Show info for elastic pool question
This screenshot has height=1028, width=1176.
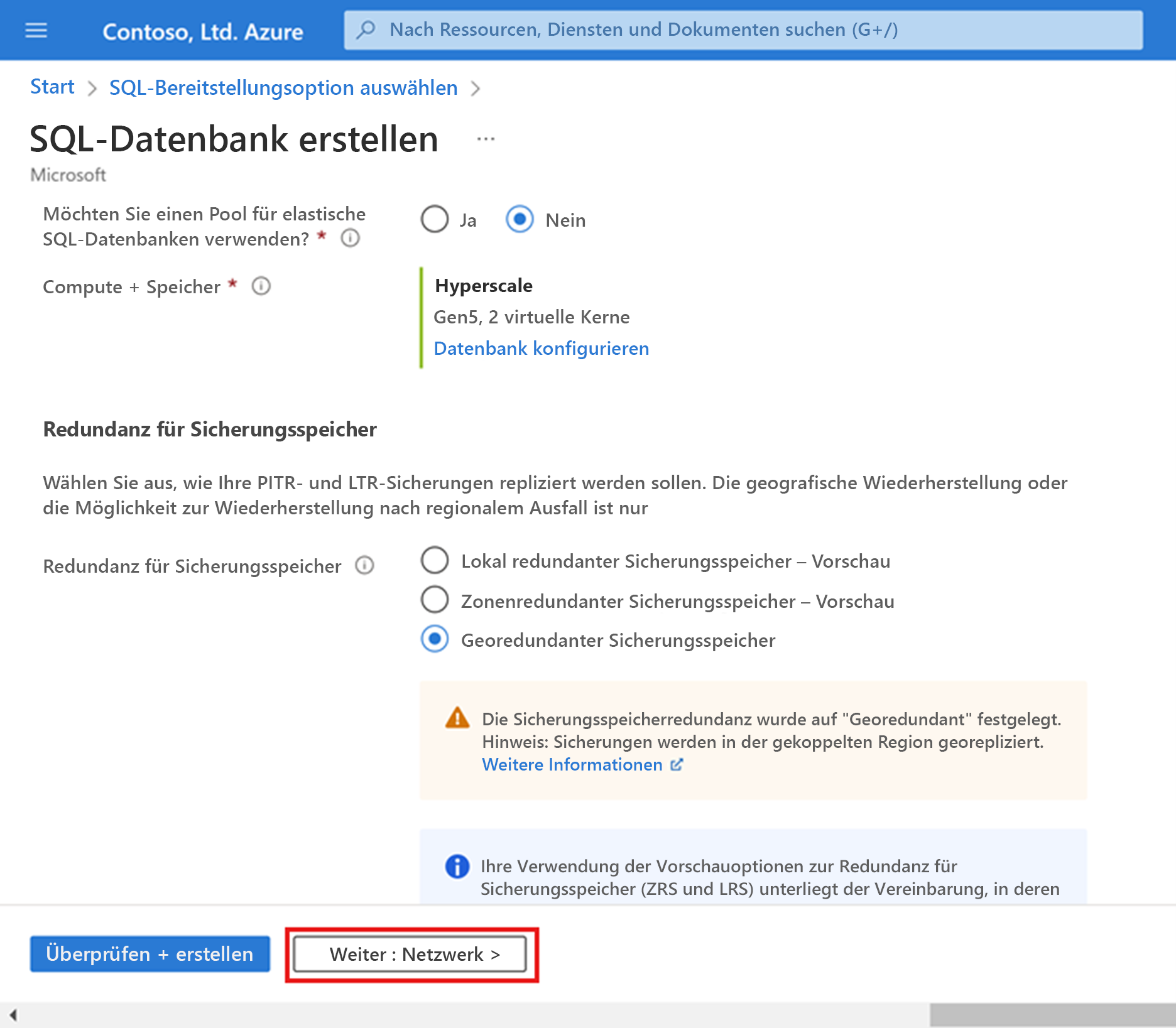pos(351,239)
